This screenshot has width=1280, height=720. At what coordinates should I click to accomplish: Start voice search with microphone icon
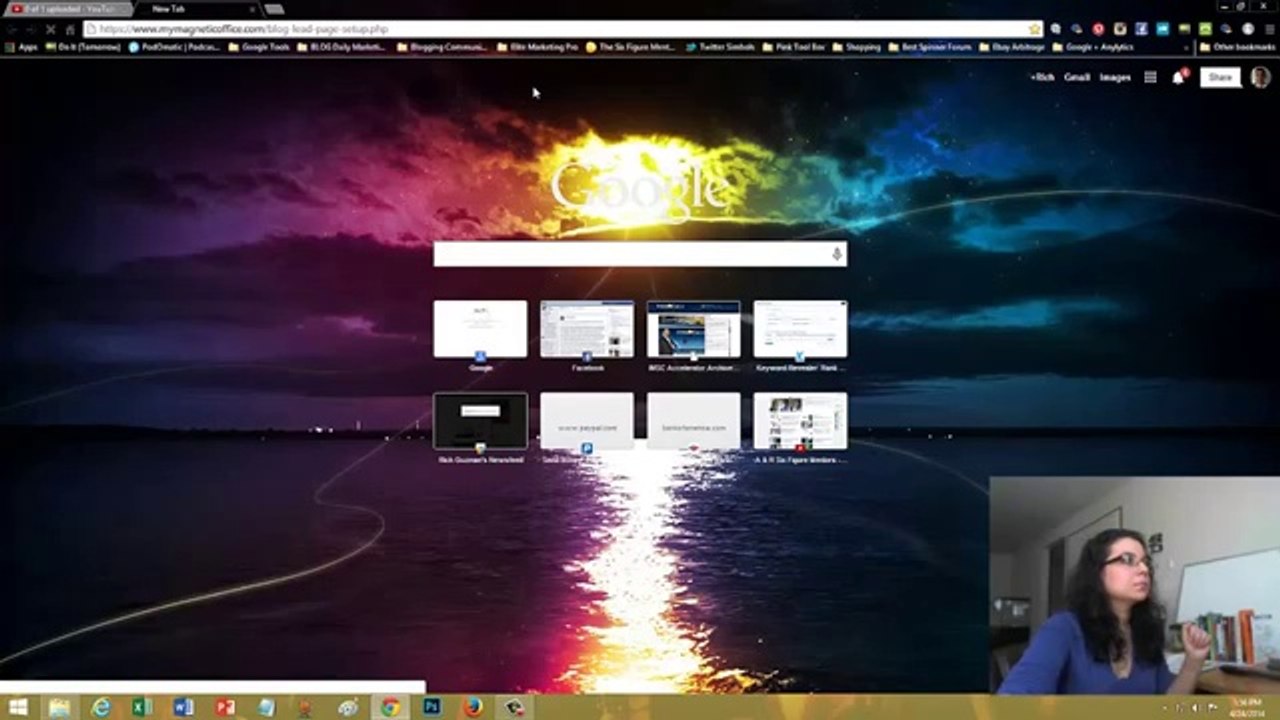pos(837,254)
